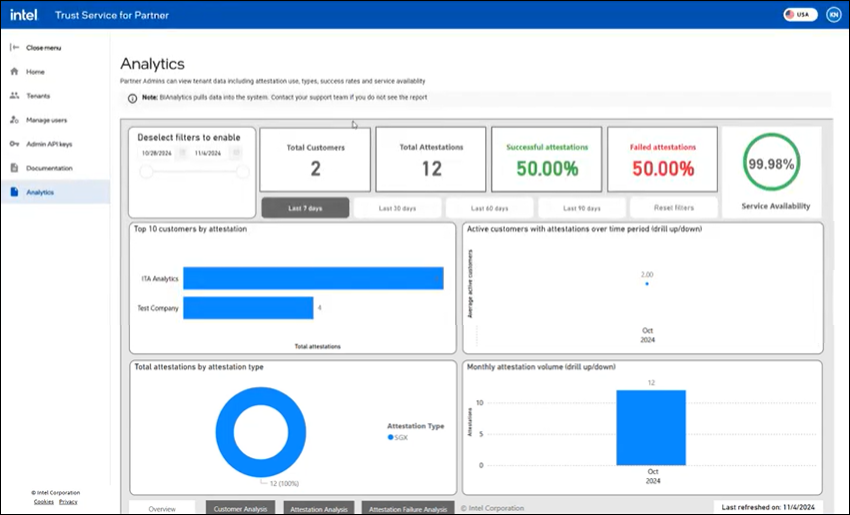Click 'Active customers with attestations' chart title
The image size is (850, 515).
[x=584, y=229]
